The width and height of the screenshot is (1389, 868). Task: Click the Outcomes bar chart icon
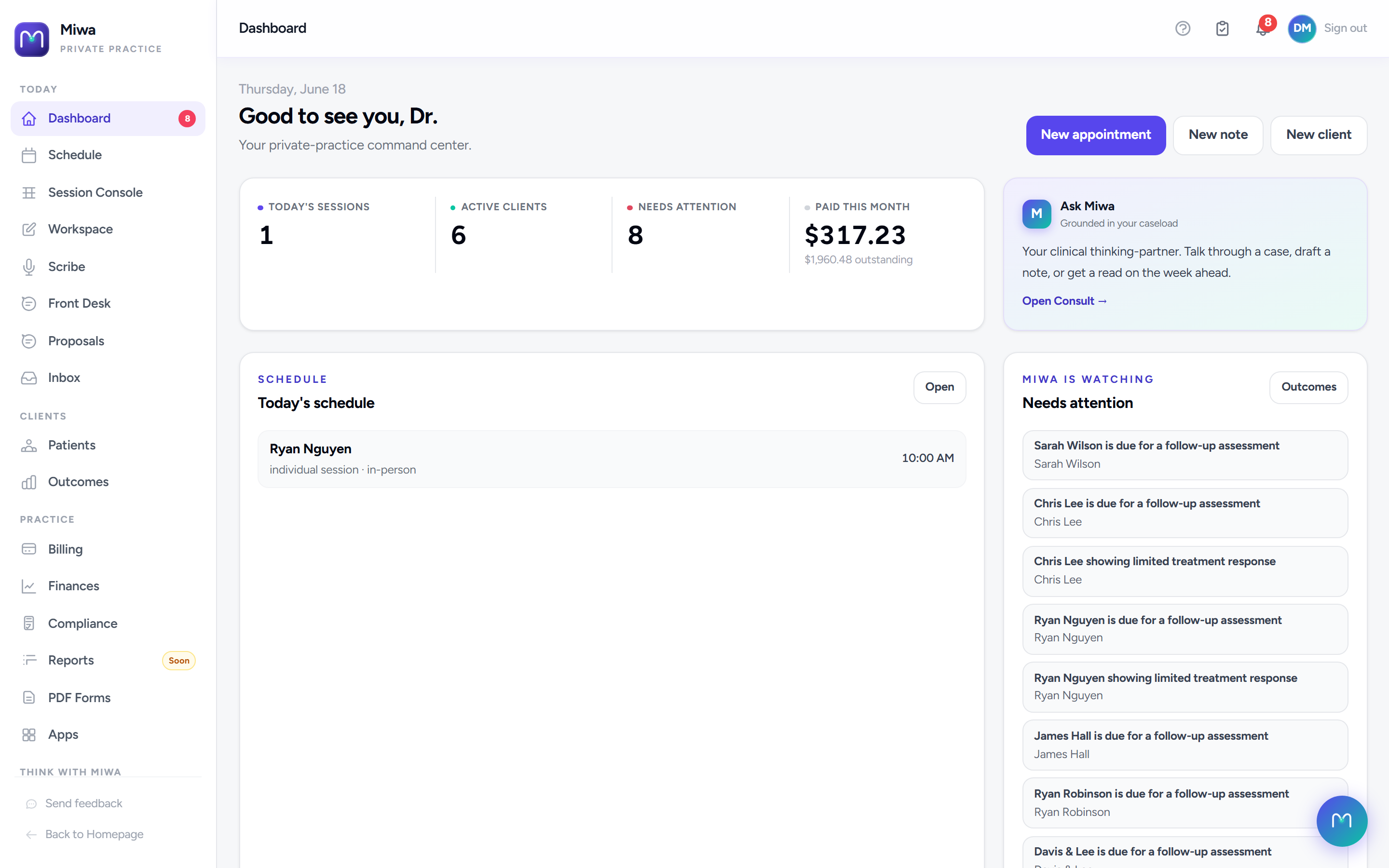point(29,482)
